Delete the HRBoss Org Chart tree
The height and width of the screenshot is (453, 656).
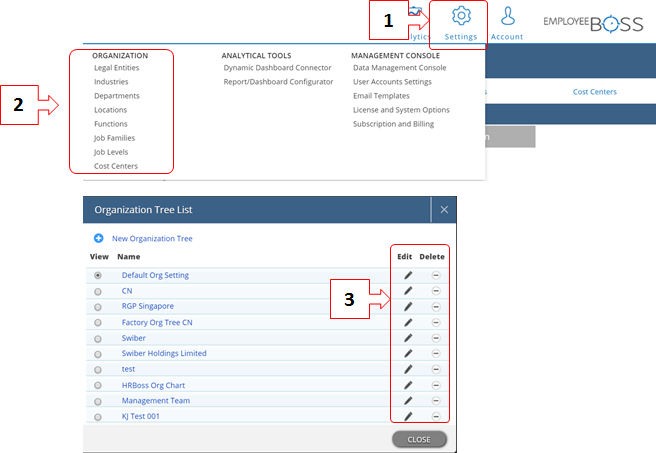436,385
